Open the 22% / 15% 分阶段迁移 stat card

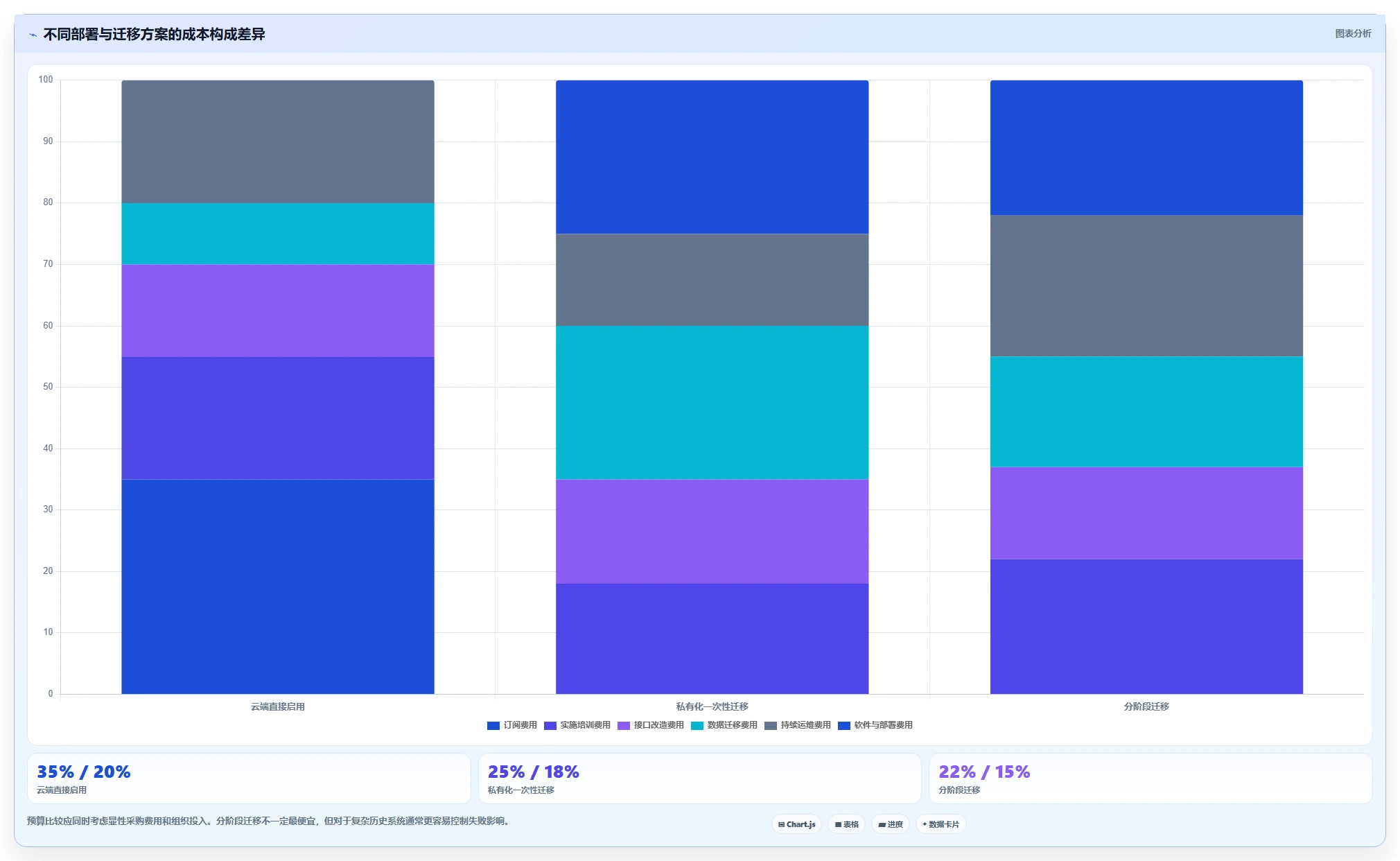tap(1150, 779)
